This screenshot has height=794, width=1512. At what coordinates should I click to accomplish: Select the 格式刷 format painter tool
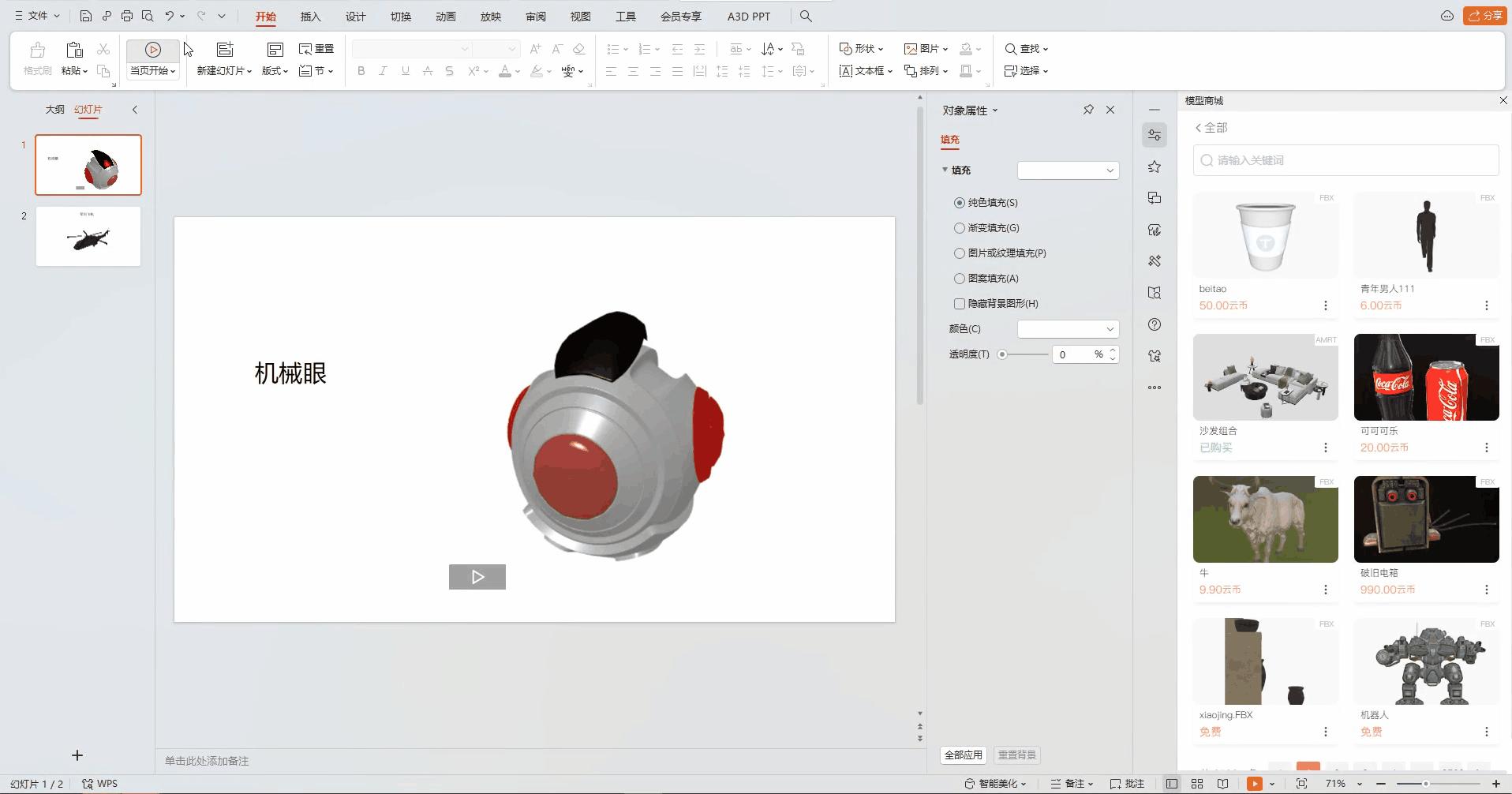point(36,58)
